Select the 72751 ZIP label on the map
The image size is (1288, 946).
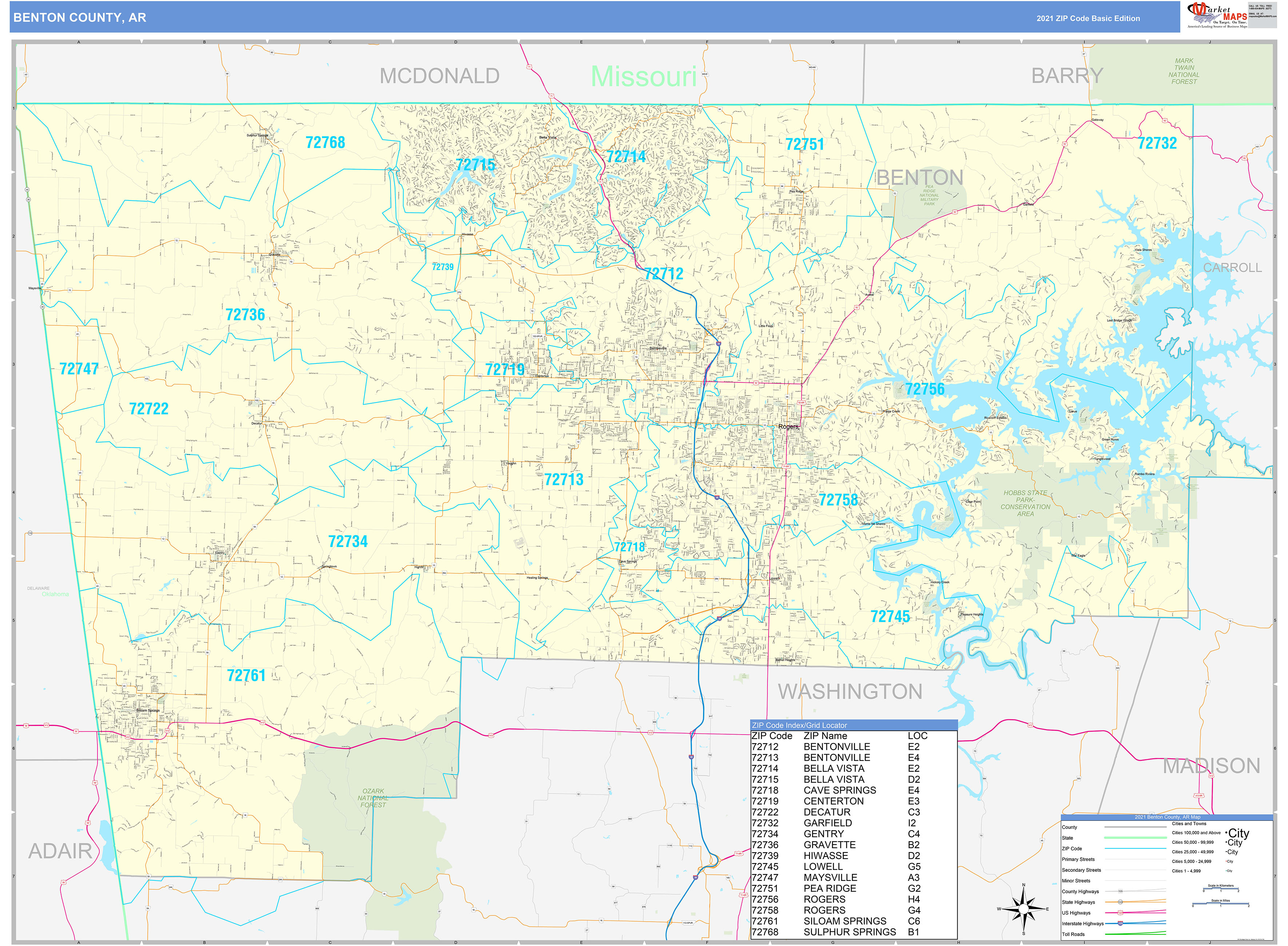[804, 144]
